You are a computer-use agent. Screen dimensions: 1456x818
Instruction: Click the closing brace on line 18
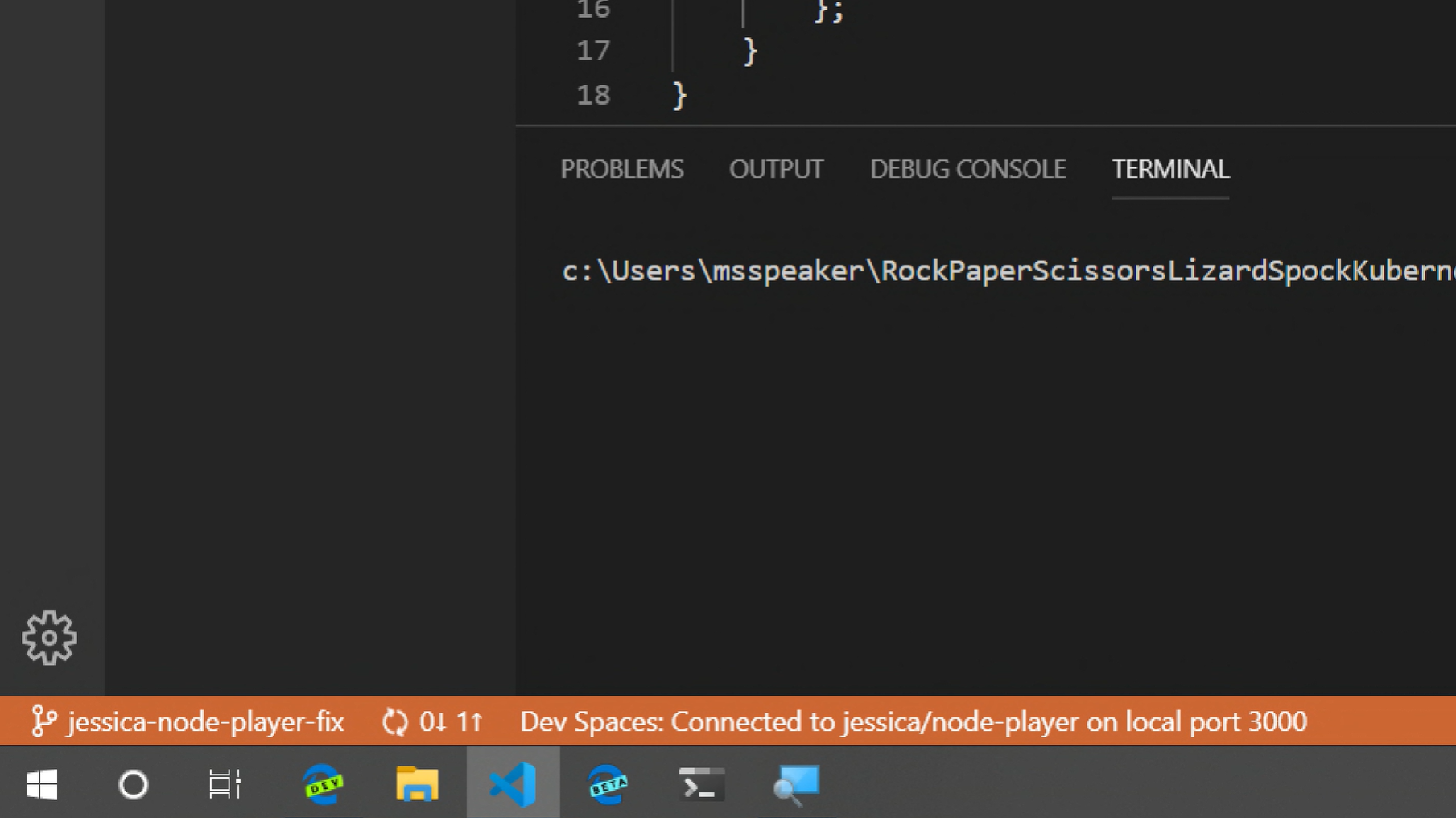(680, 96)
